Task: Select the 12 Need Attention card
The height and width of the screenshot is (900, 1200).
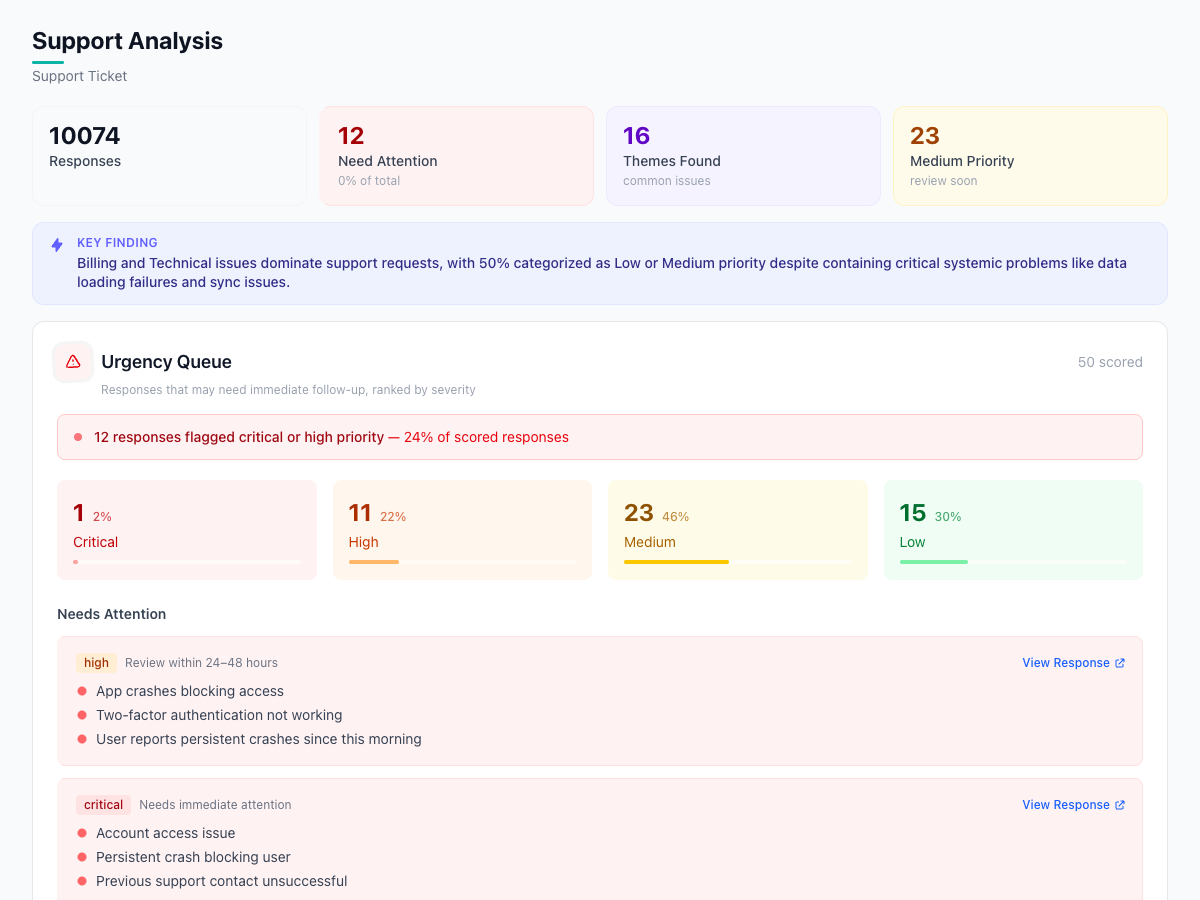Action: (x=456, y=155)
